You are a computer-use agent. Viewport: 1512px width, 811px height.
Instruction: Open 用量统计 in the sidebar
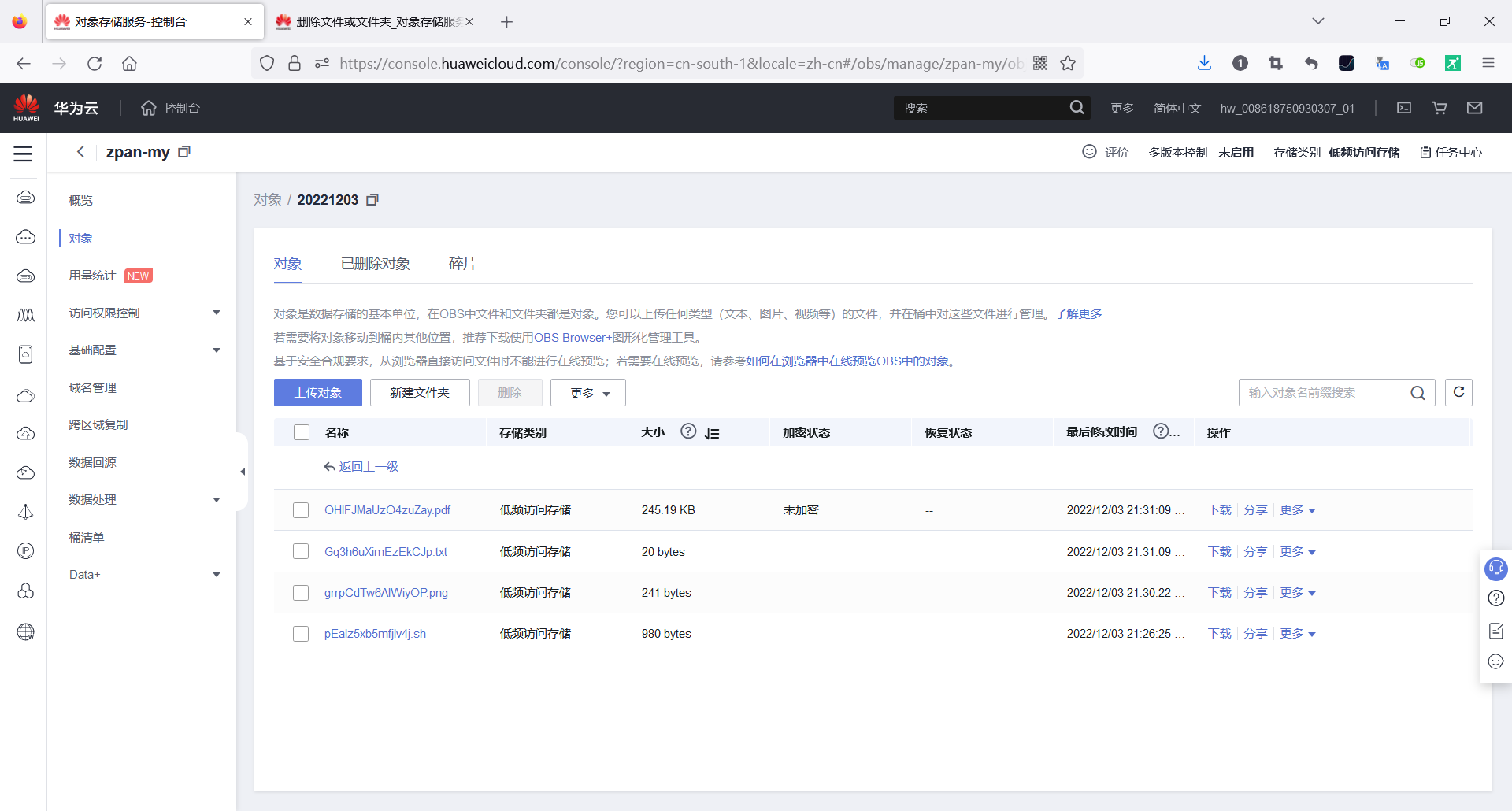(92, 275)
